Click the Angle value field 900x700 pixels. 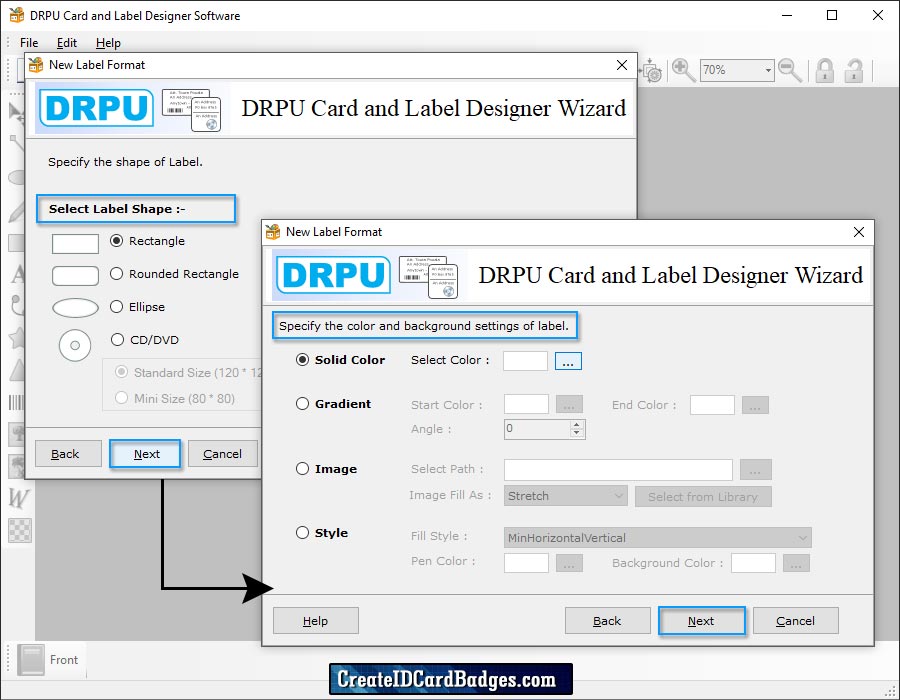click(537, 429)
